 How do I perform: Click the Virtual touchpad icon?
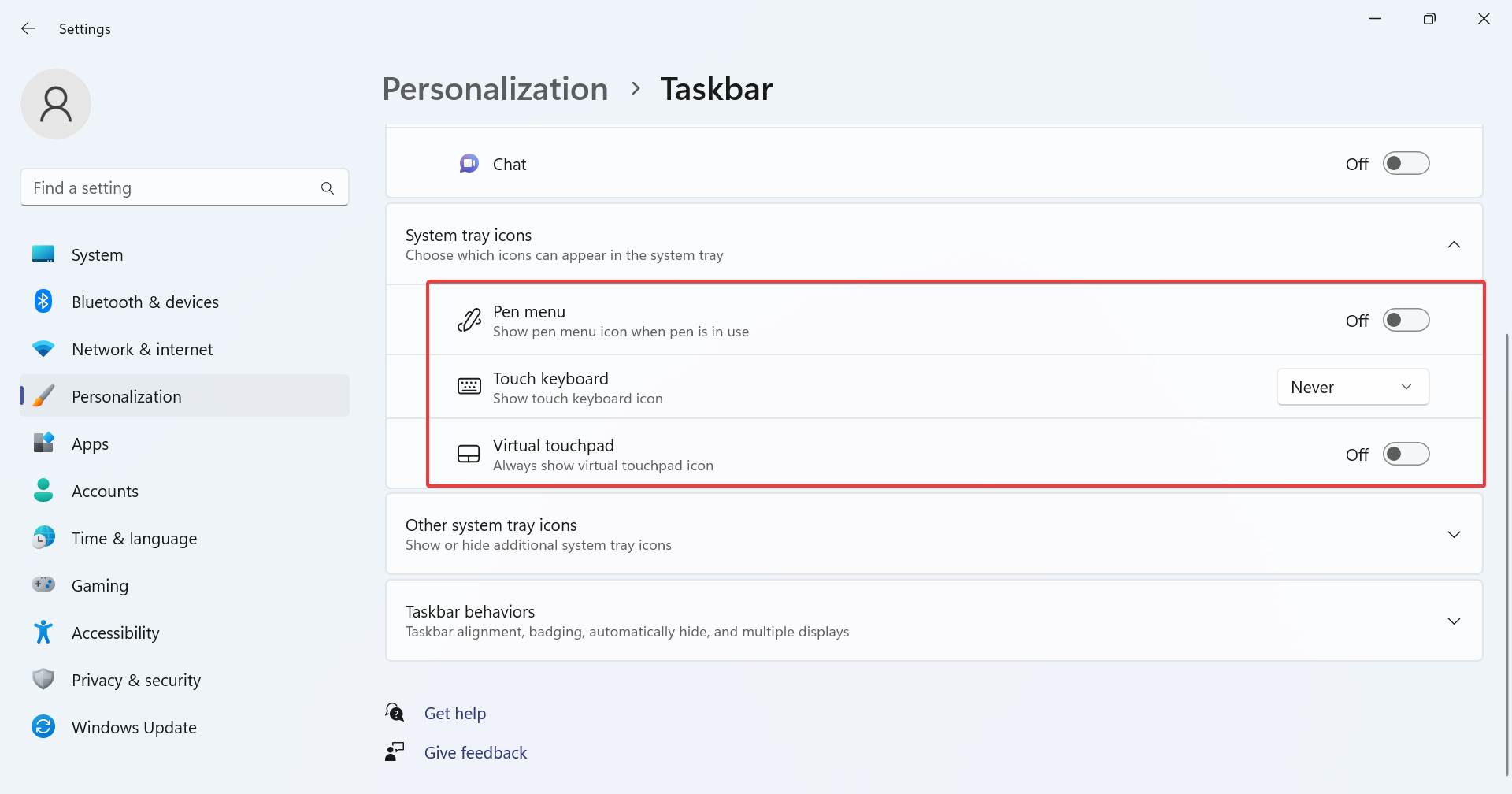click(469, 455)
